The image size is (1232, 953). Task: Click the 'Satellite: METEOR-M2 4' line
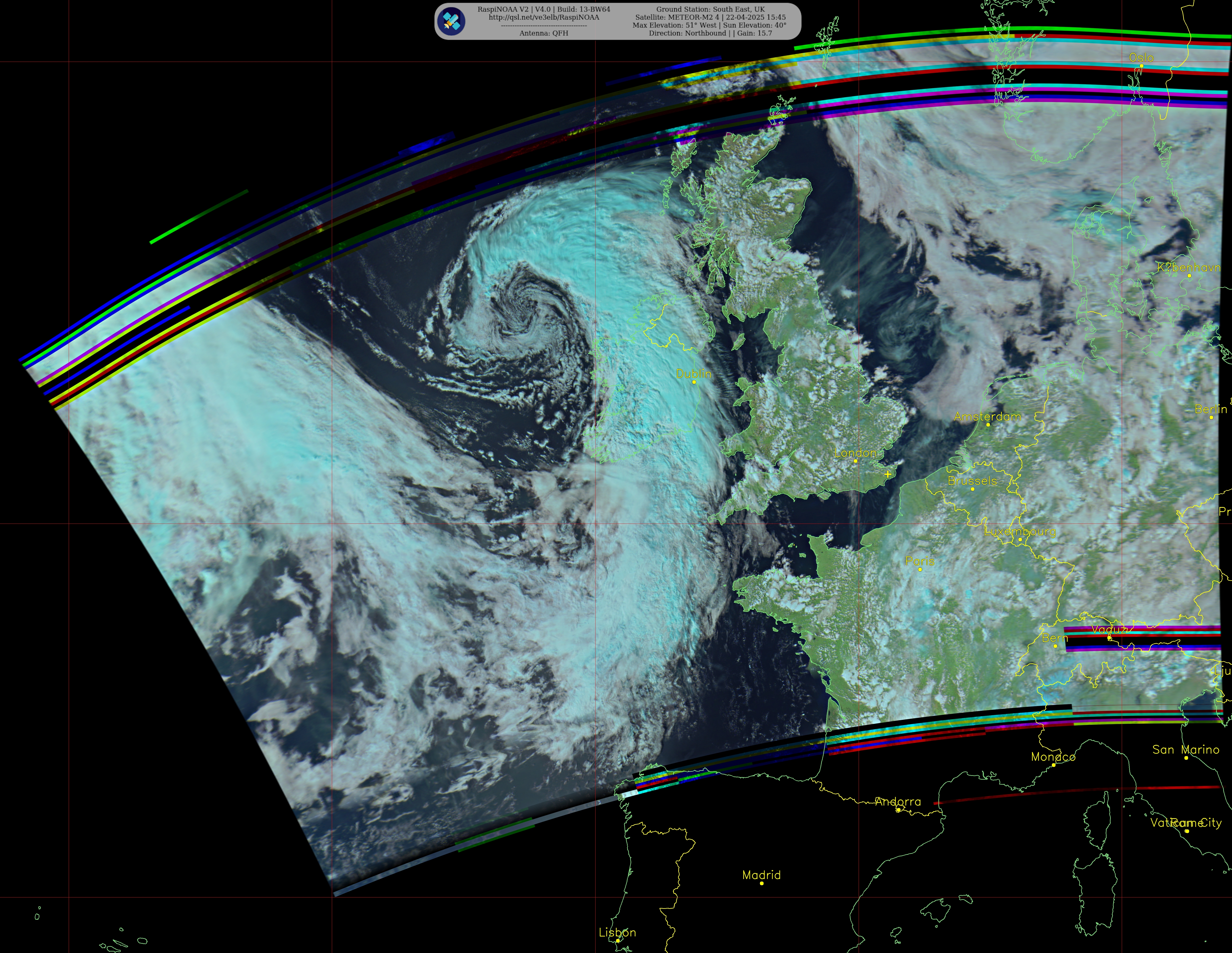click(710, 17)
